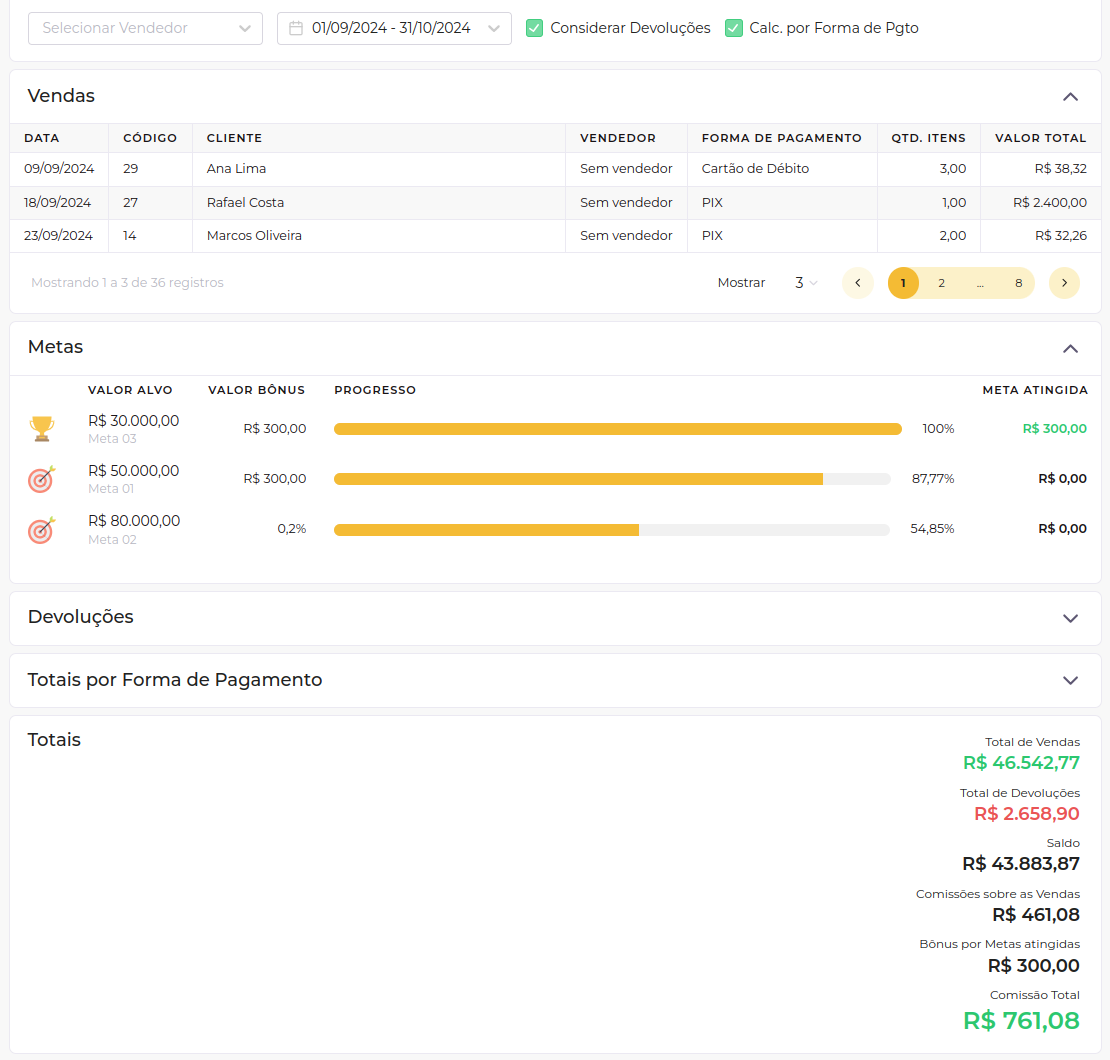Select the Rafael Costa sale row
The width and height of the screenshot is (1110, 1060).
tap(245, 203)
